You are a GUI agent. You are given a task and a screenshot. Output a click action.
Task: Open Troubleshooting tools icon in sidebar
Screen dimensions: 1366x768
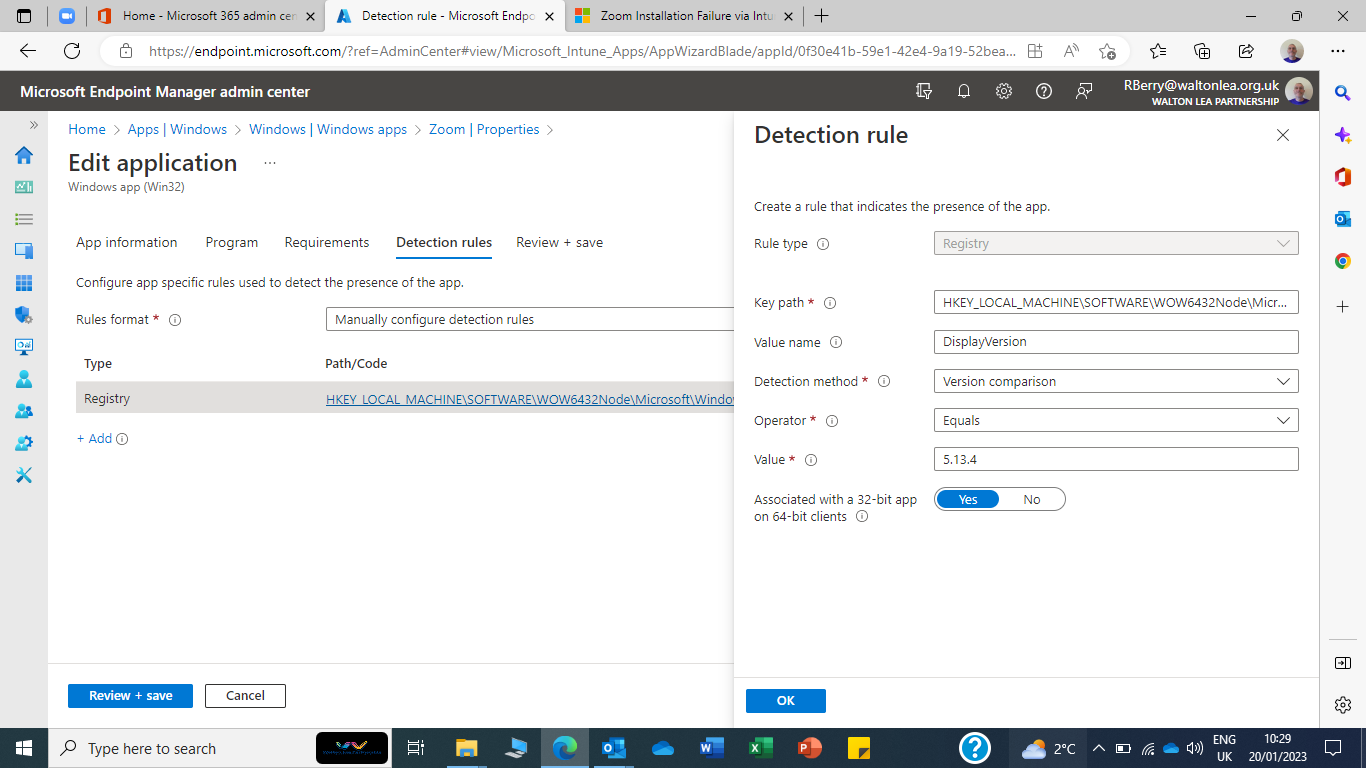[24, 475]
